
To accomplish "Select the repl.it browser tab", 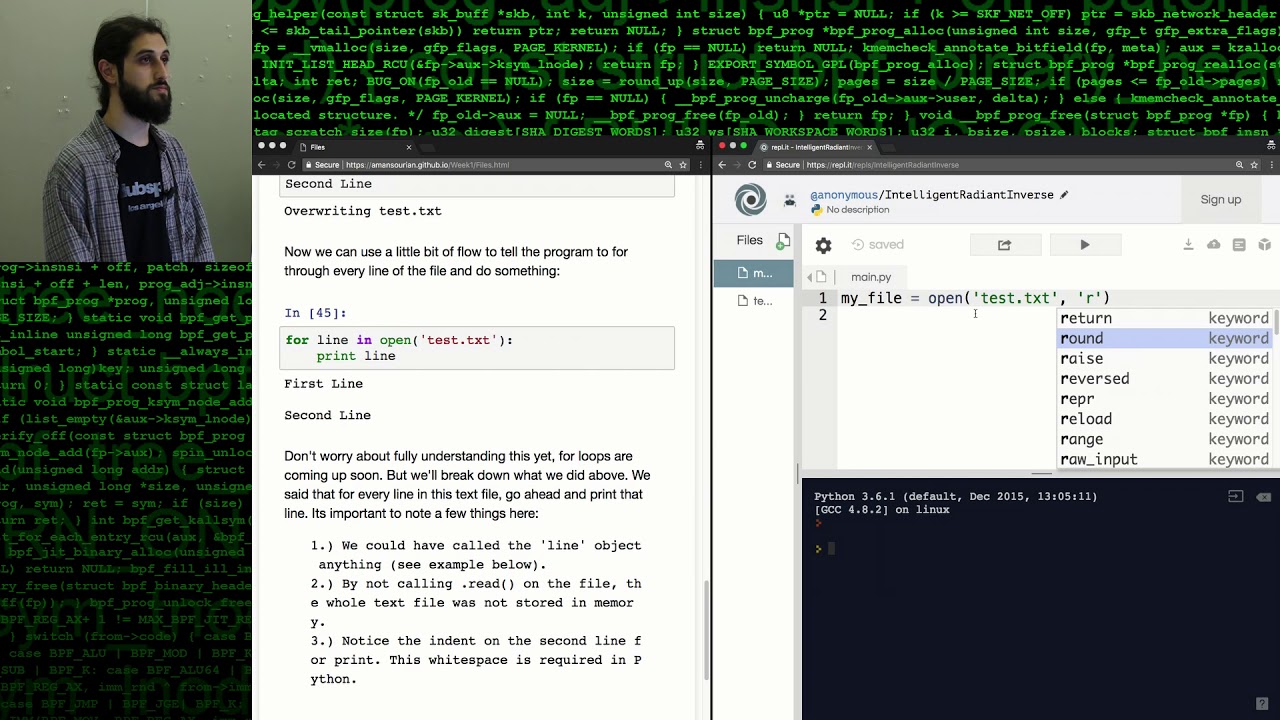I will coord(815,147).
